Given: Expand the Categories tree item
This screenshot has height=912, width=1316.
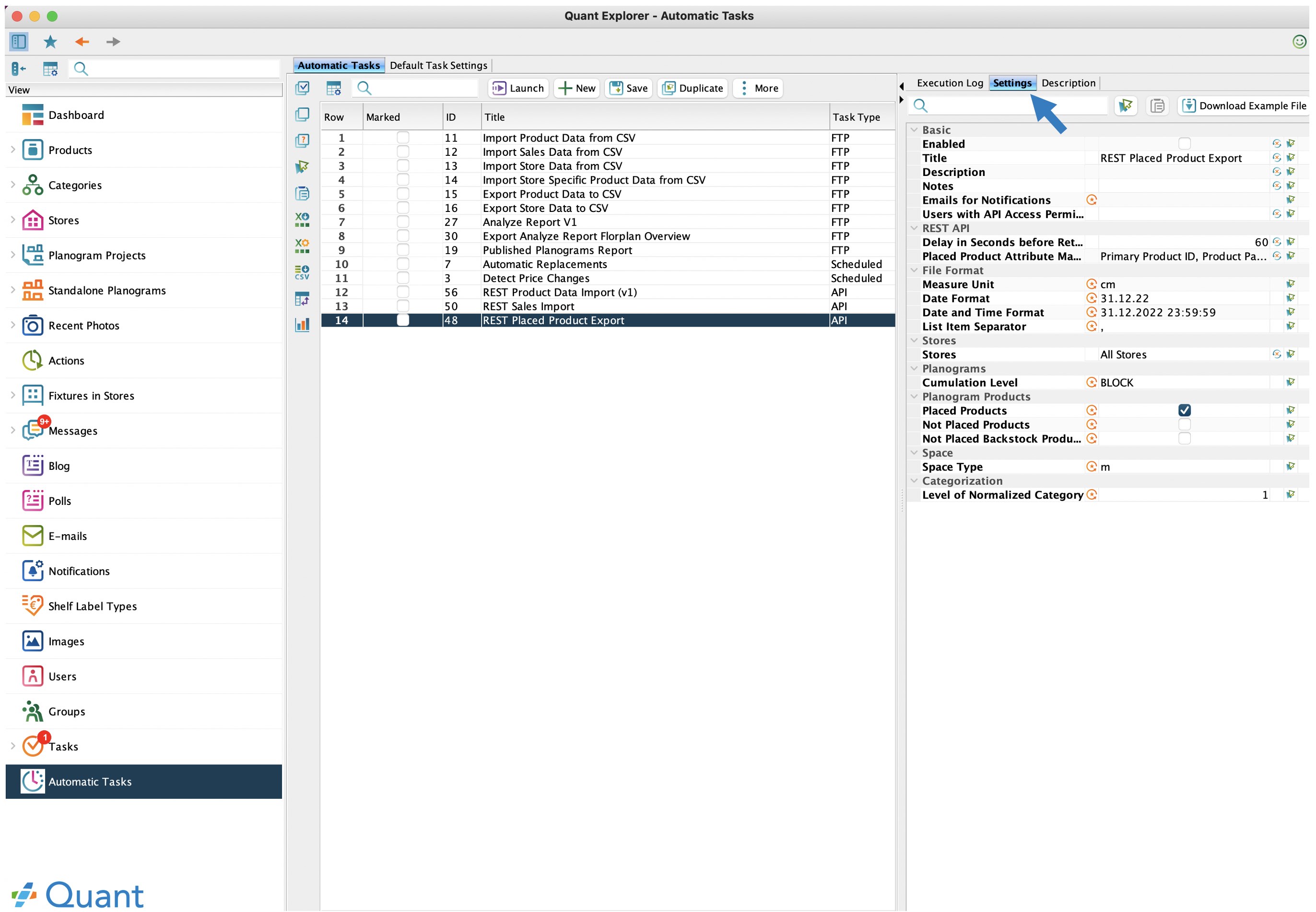Looking at the screenshot, I should point(12,185).
